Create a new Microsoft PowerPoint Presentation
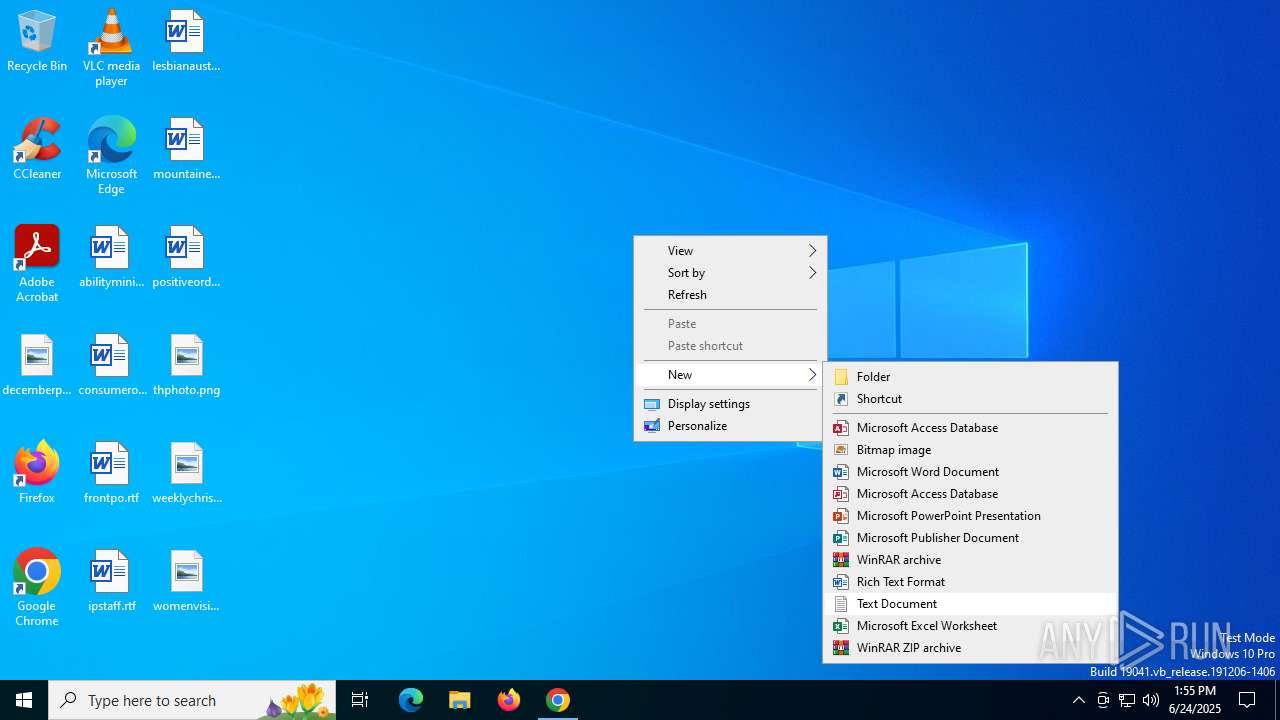The width and height of the screenshot is (1280, 720). click(970, 516)
